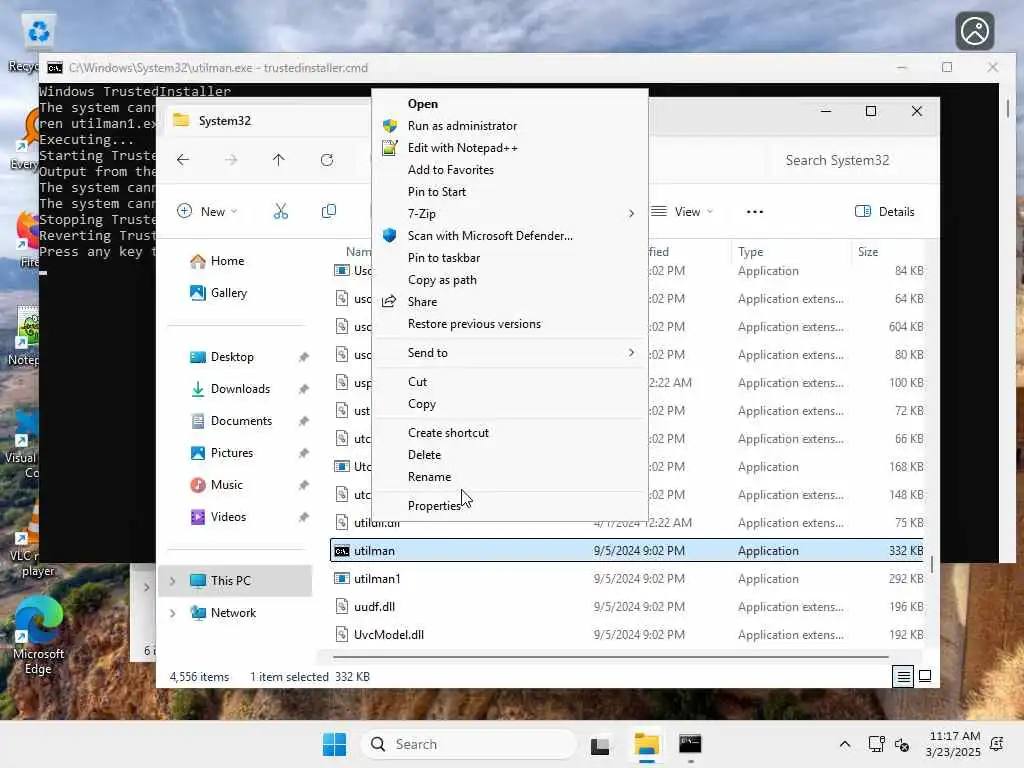Open the View dropdown

682,212
